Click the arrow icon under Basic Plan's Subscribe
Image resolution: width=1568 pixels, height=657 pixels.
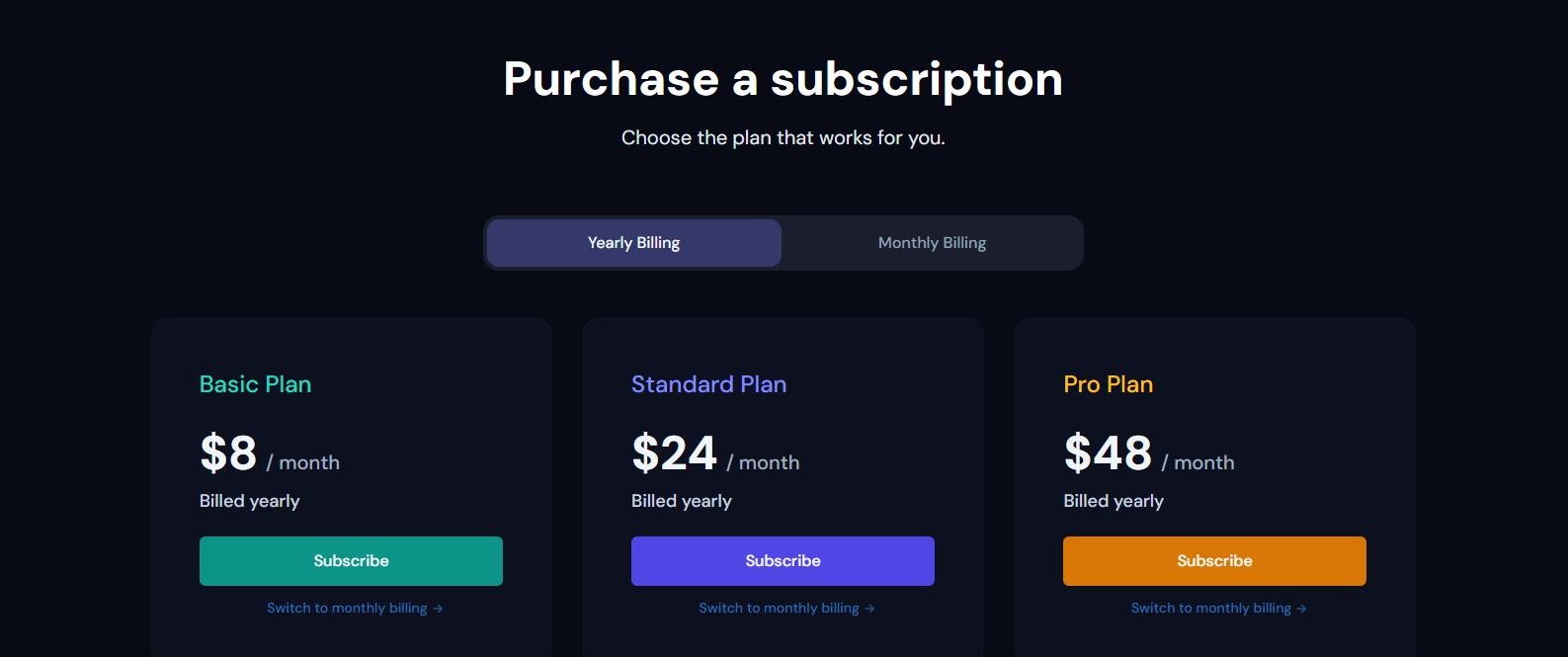pos(438,609)
